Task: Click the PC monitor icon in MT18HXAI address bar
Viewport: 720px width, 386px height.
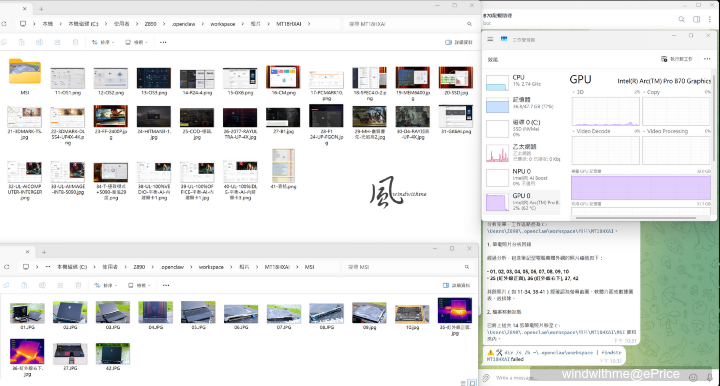Action: click(23, 24)
